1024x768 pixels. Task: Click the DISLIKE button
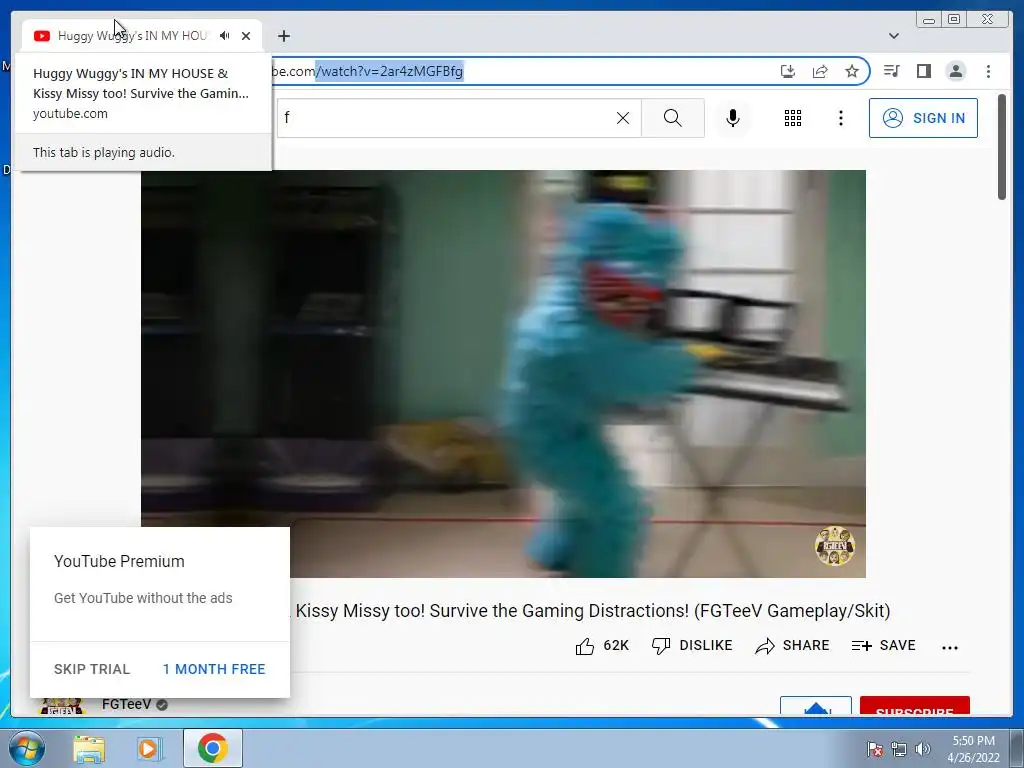click(x=692, y=646)
